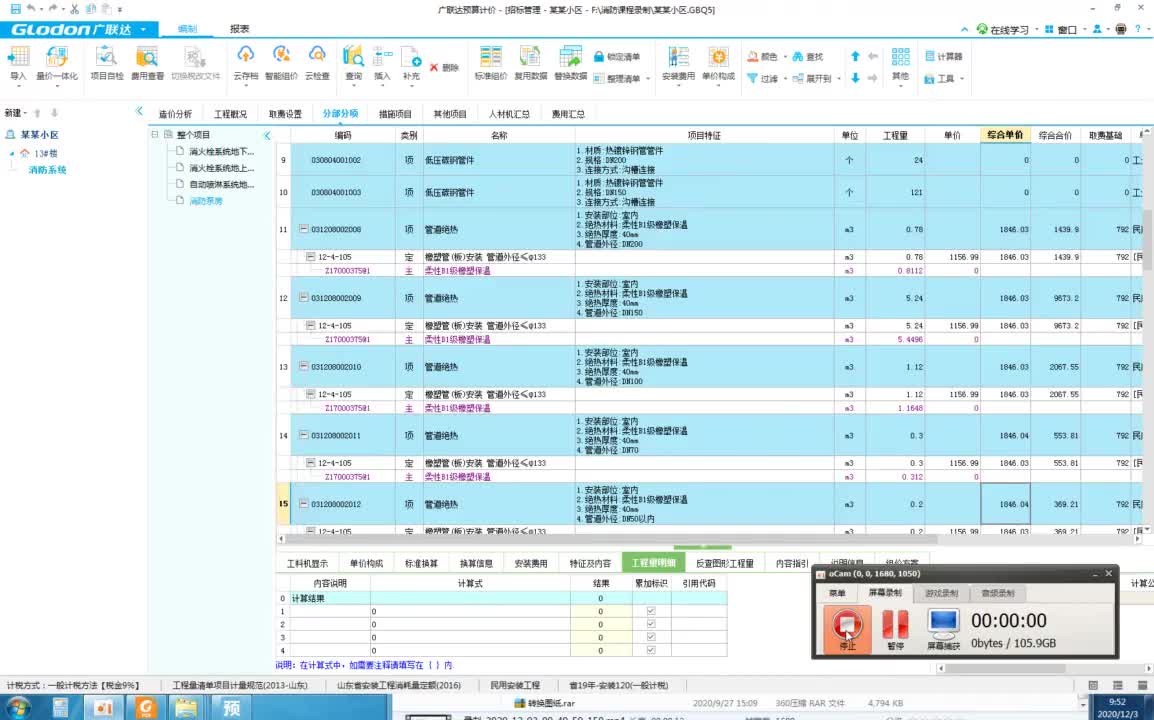Open 云检查 cloud check

click(317, 63)
